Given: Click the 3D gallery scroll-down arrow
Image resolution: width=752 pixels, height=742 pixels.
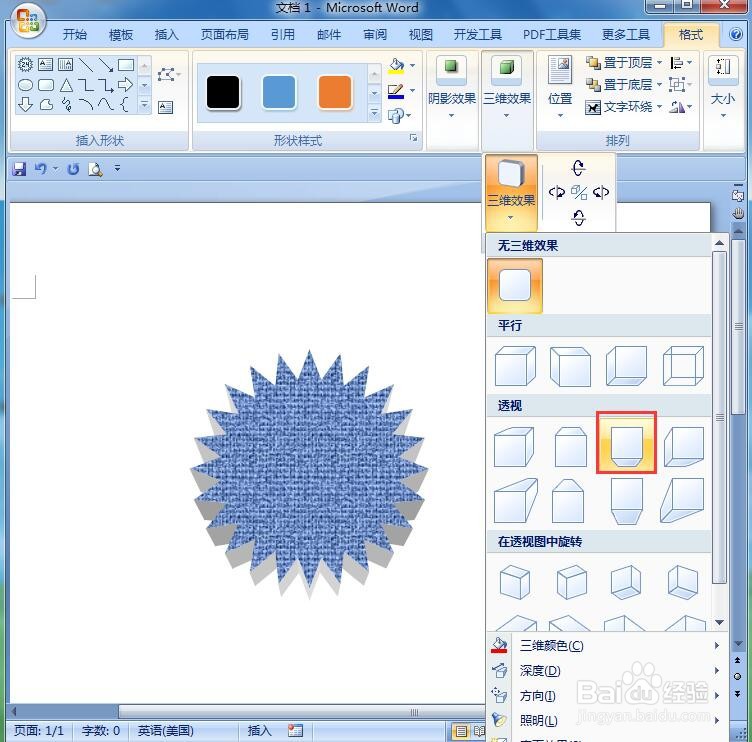Looking at the screenshot, I should [719, 622].
